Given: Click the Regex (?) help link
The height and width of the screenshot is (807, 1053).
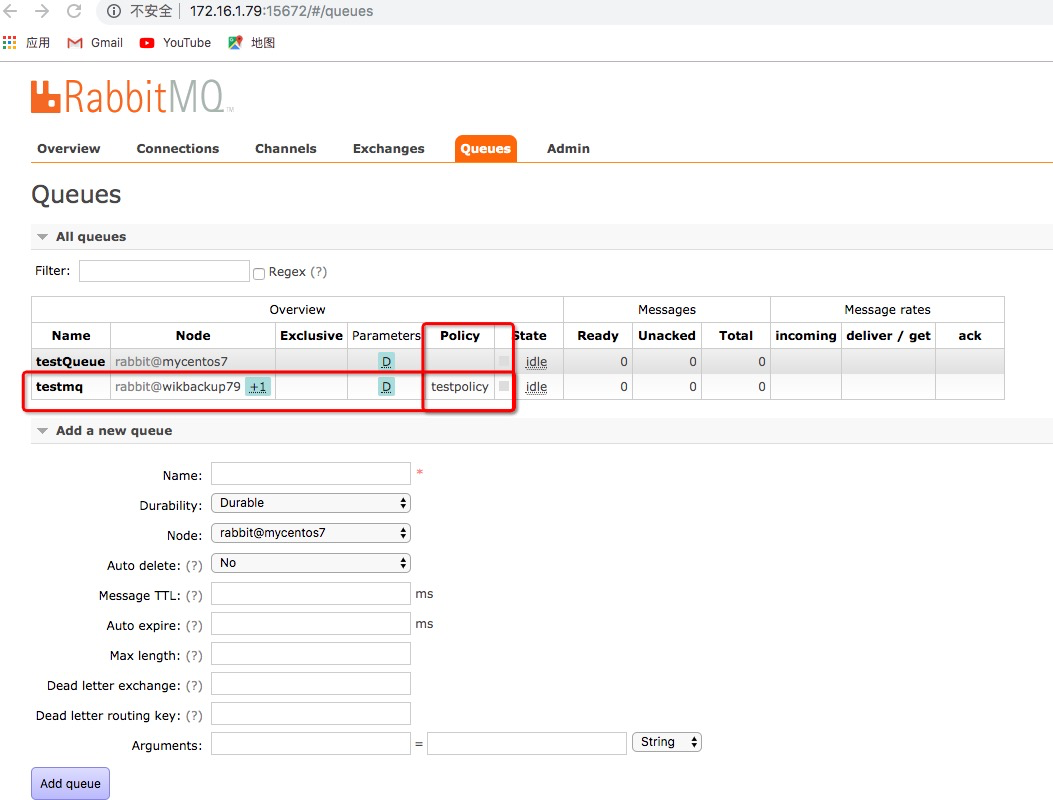Looking at the screenshot, I should tap(318, 272).
